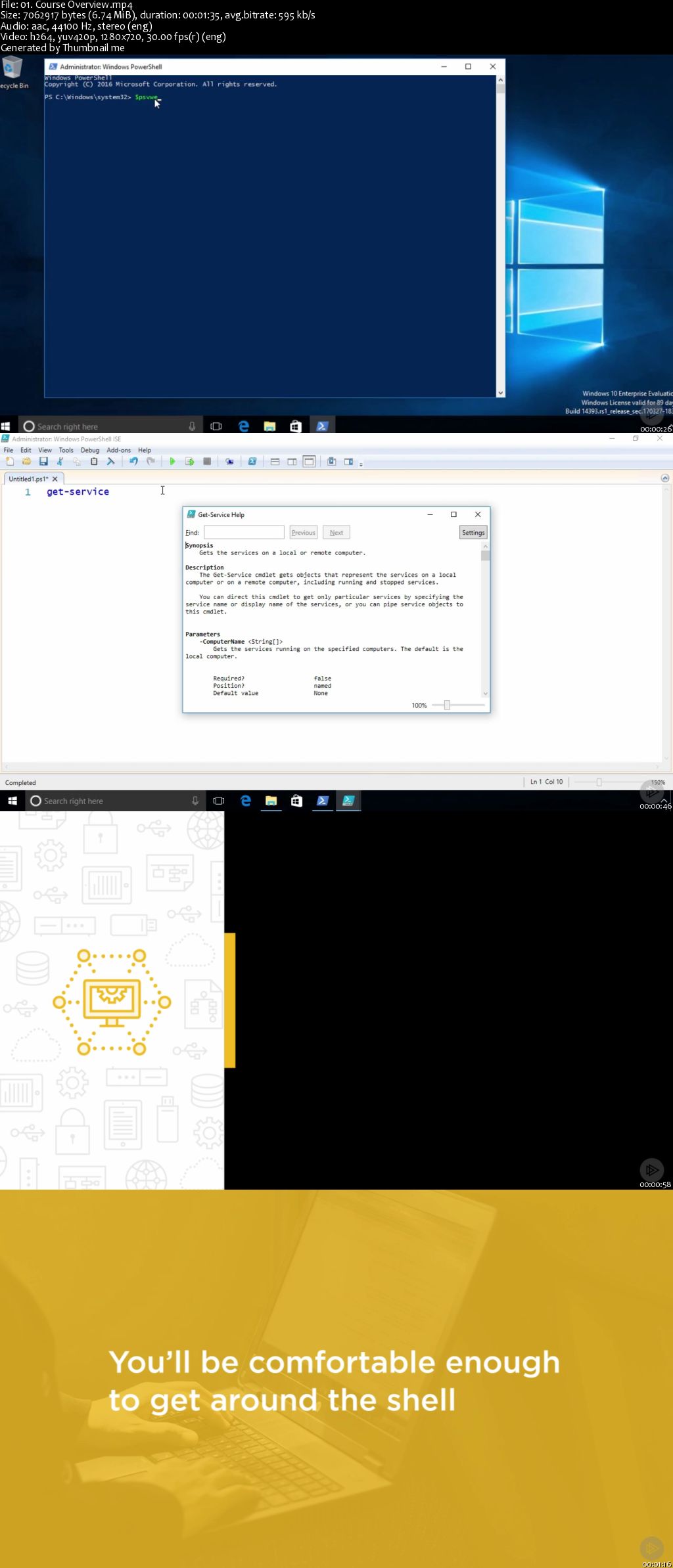This screenshot has width=673, height=1568.
Task: Click the Copy icon in ISE toolbar
Action: (77, 462)
